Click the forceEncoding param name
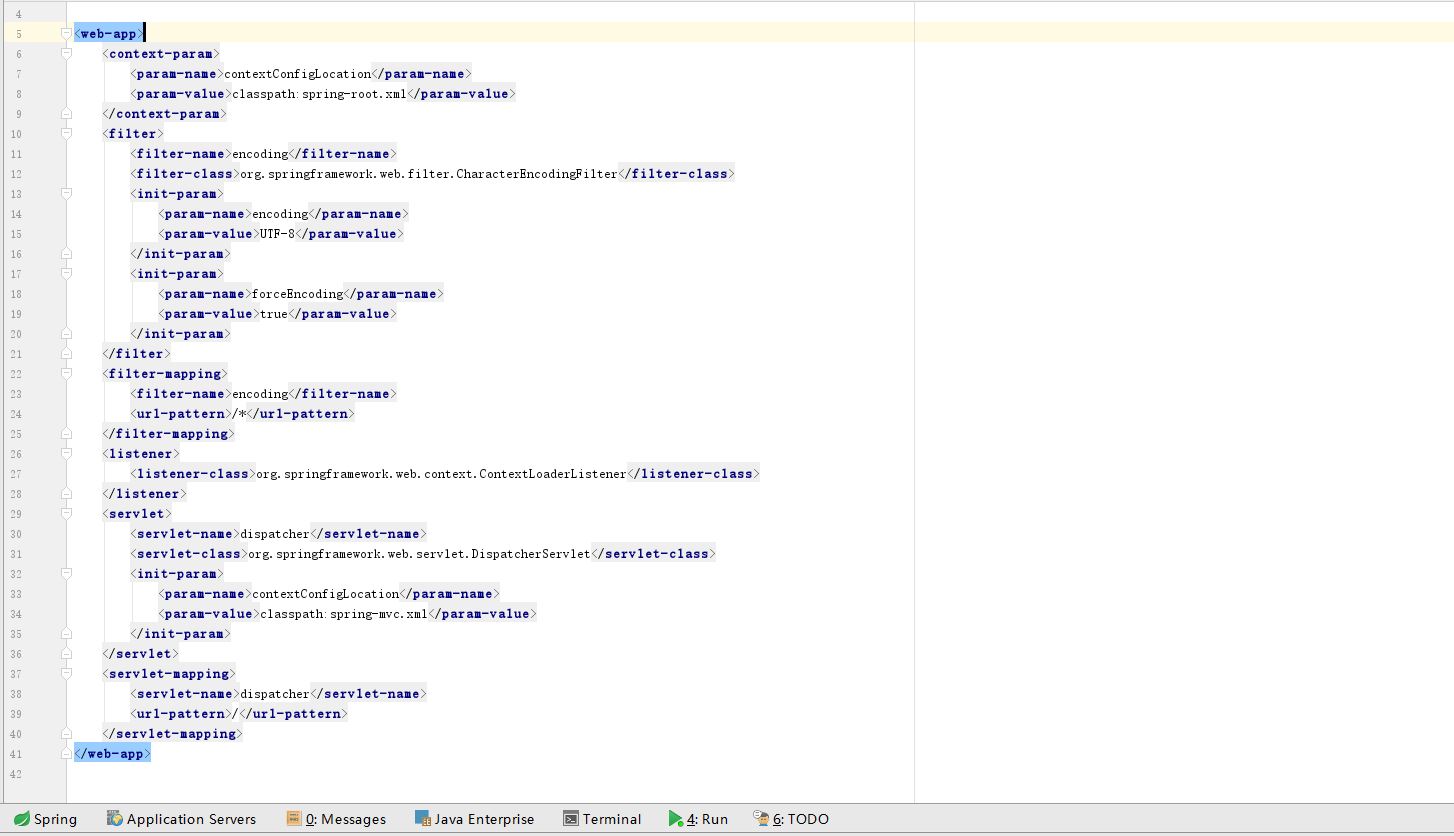1454x836 pixels. 298,294
